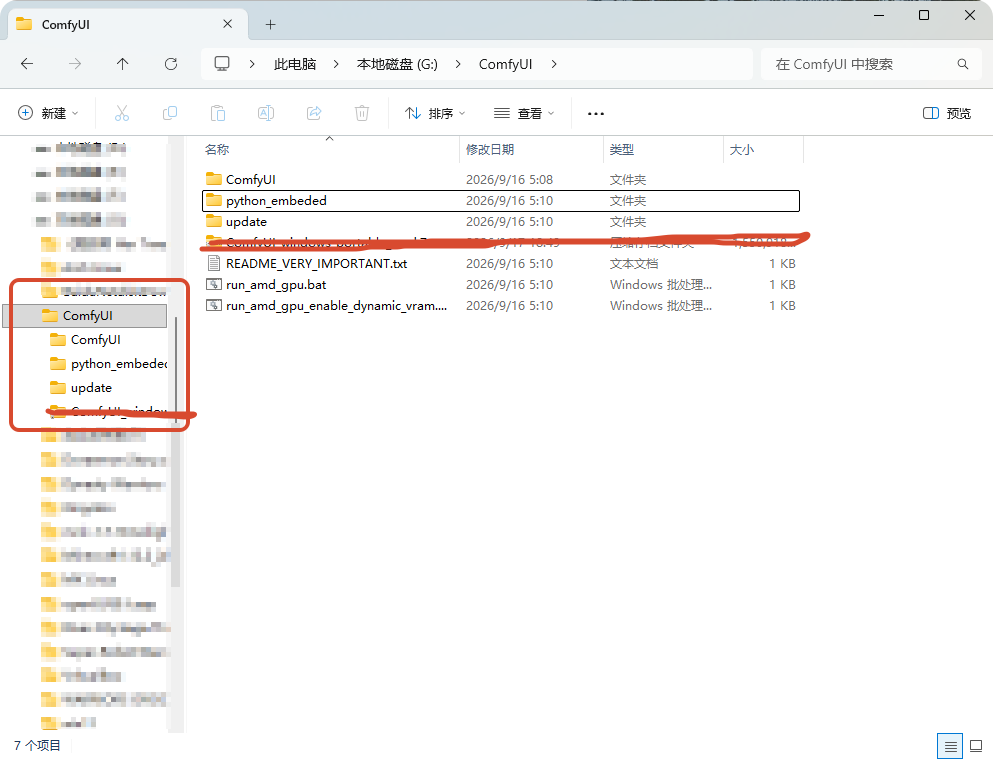
Task: Expand chevron after computer icon in address bar
Action: coord(251,64)
